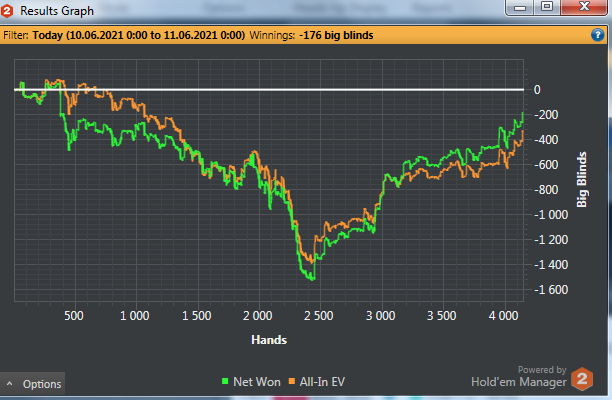Click the Hands axis title
This screenshot has width=612, height=400.
(269, 340)
